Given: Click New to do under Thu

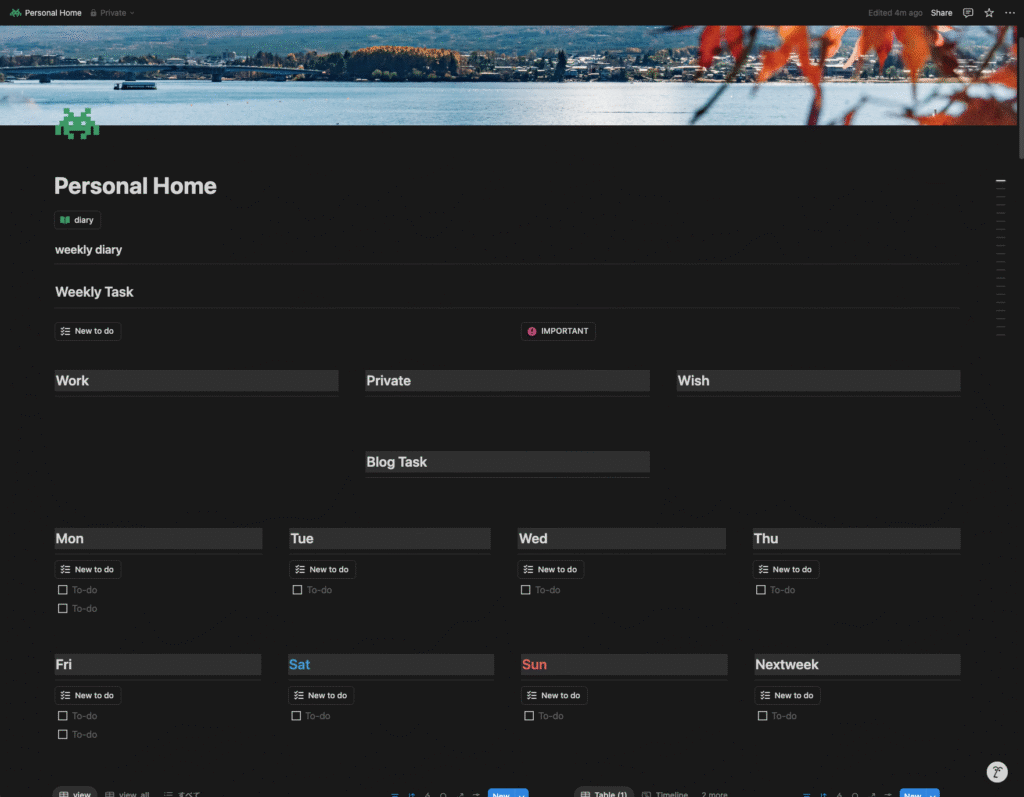Looking at the screenshot, I should [x=786, y=570].
